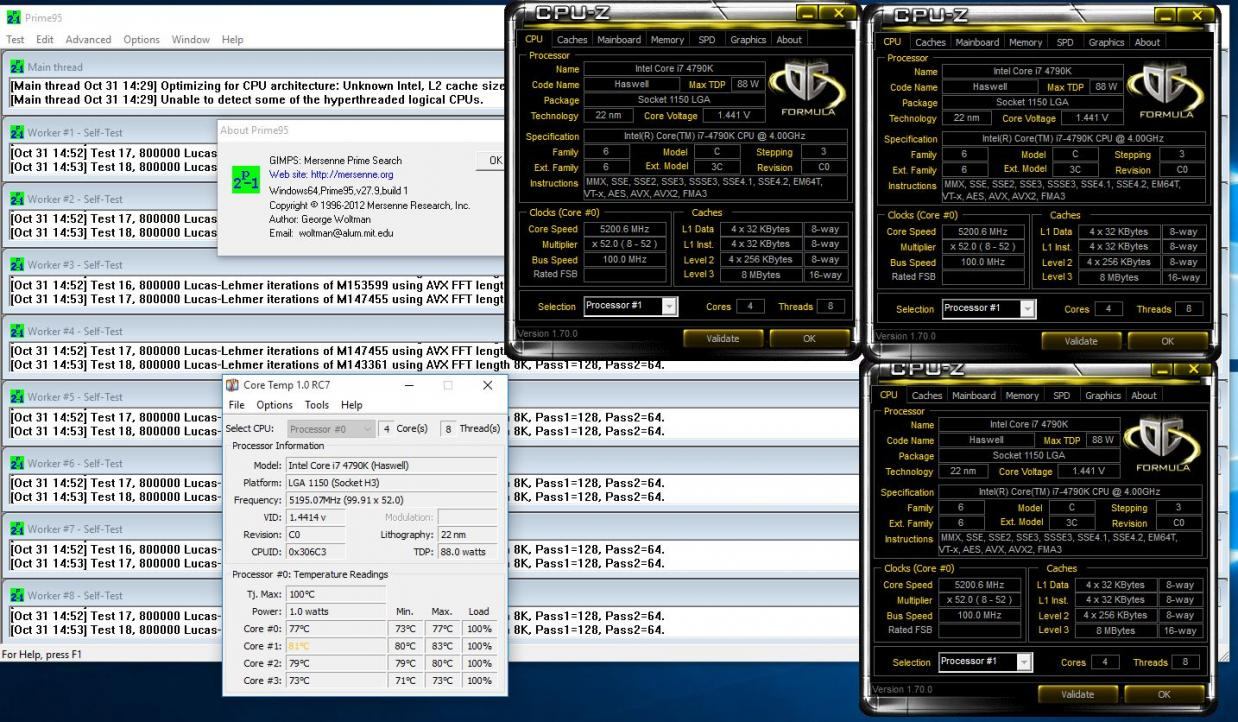
Task: Open the Test menu in Prime95
Action: pyautogui.click(x=15, y=40)
